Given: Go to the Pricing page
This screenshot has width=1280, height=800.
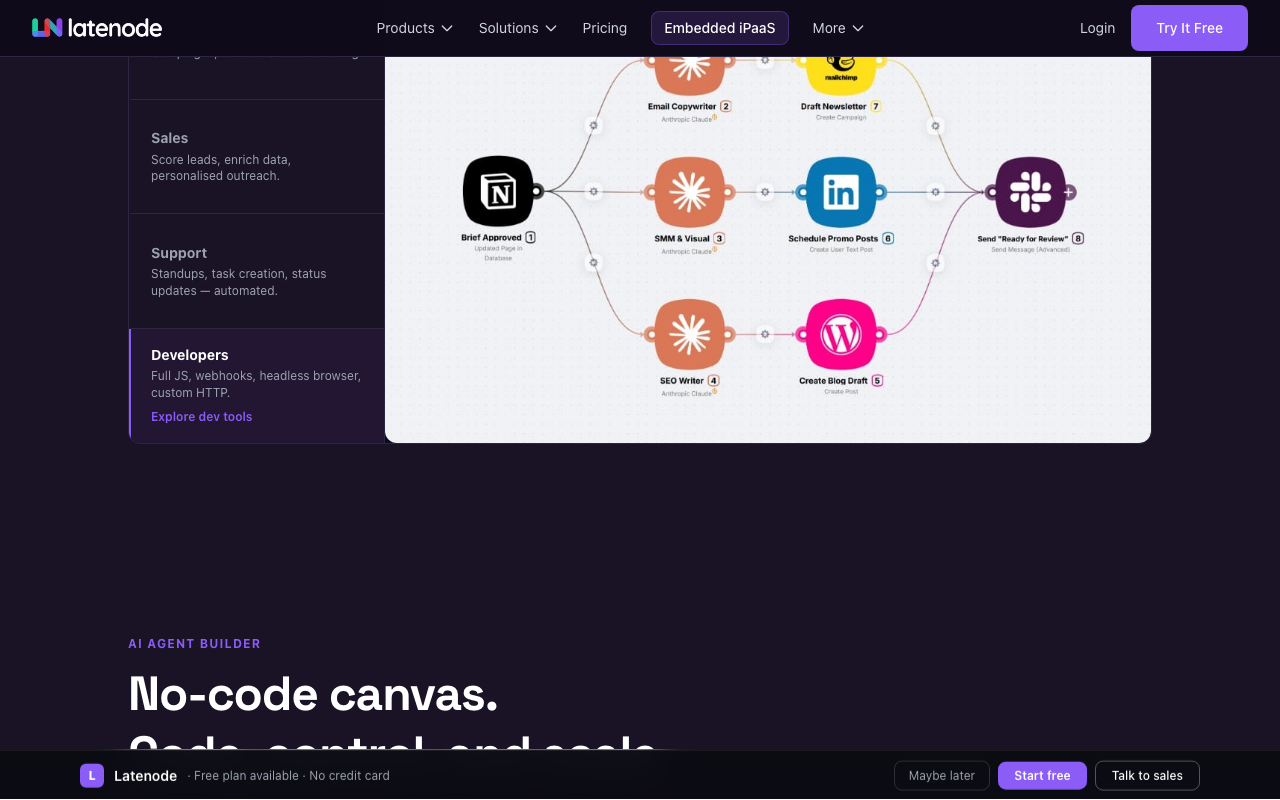Looking at the screenshot, I should tap(605, 28).
